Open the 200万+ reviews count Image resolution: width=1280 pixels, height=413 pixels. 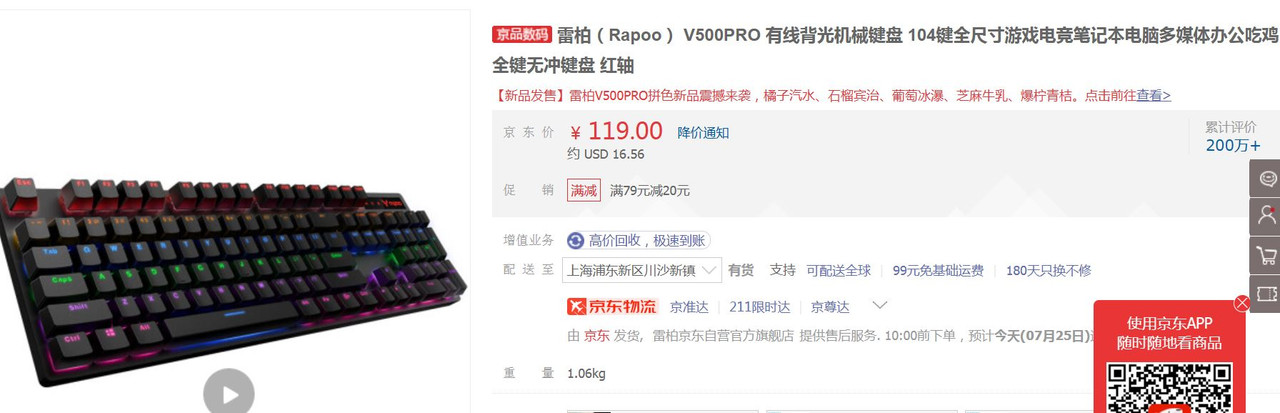1233,145
